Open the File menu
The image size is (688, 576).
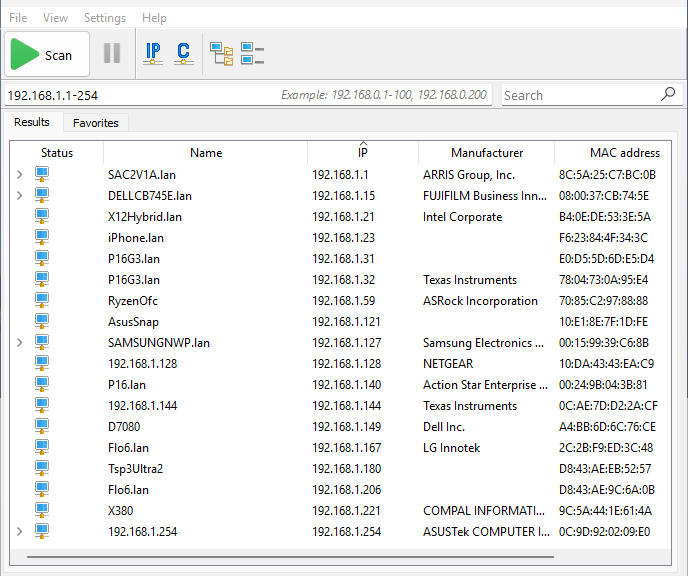(18, 18)
